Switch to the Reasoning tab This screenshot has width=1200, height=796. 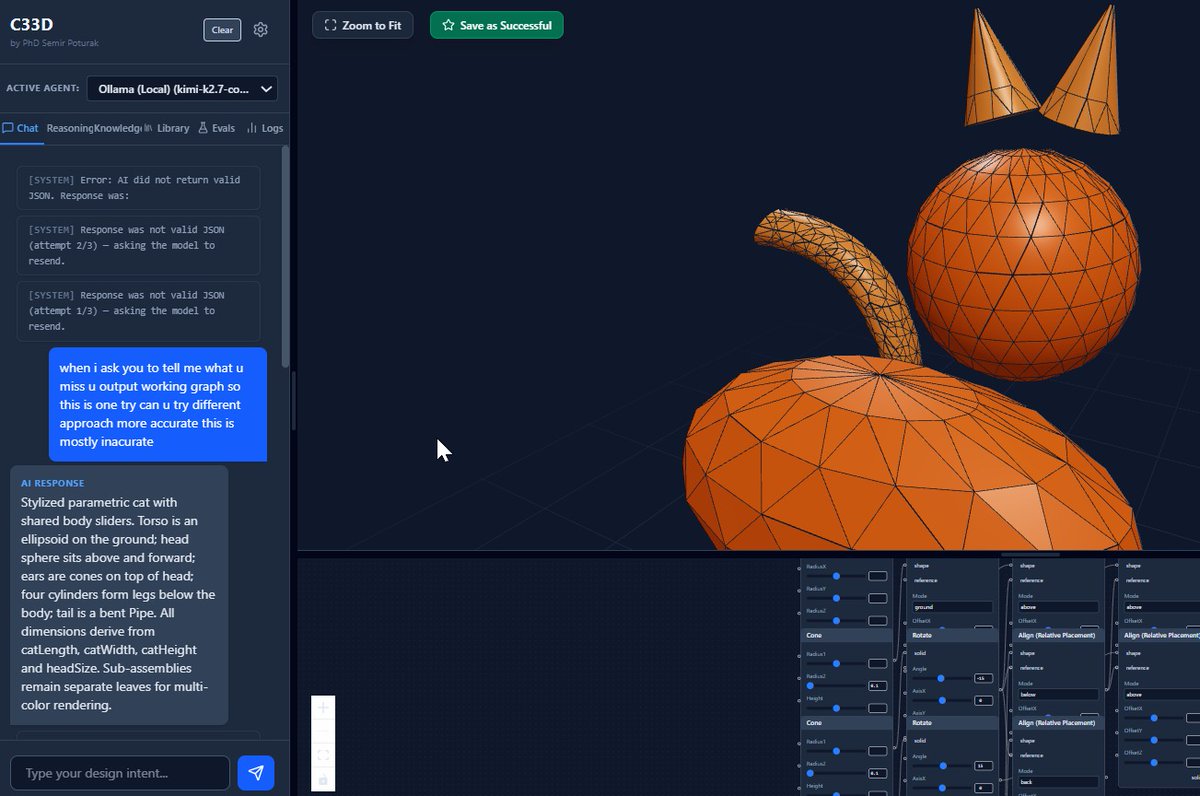pyautogui.click(x=70, y=128)
